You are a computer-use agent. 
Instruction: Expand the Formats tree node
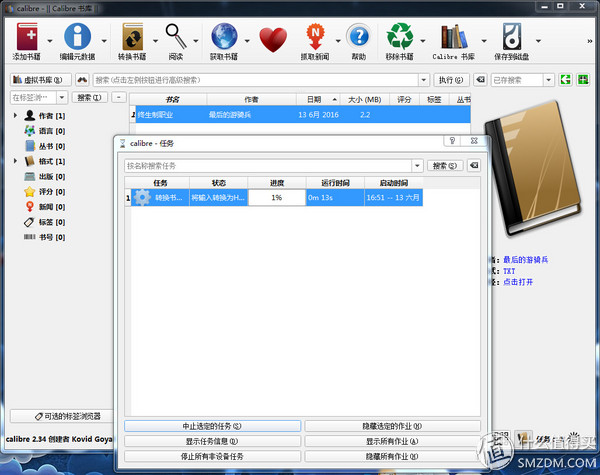click(15, 161)
